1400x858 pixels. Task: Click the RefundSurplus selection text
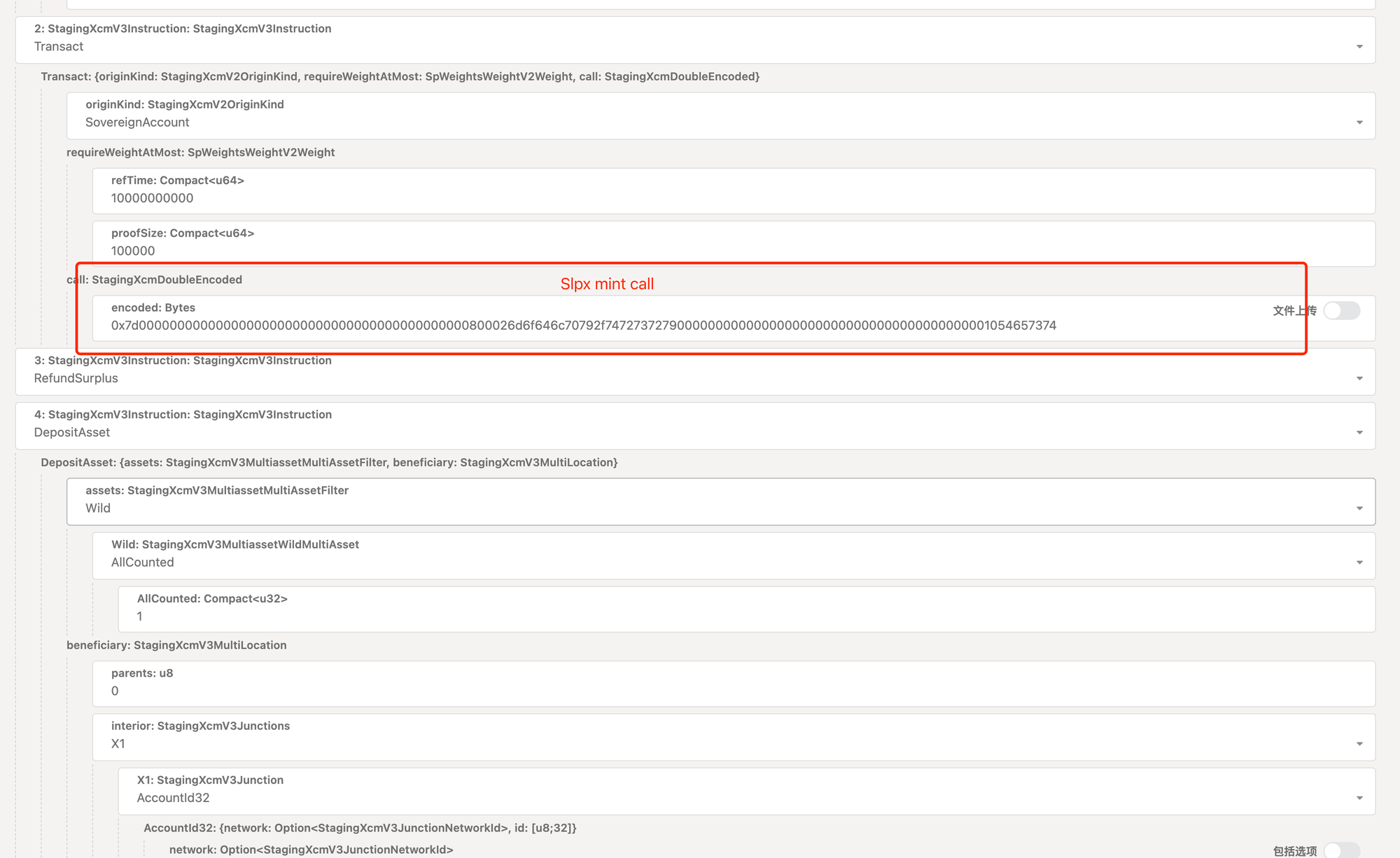(x=76, y=378)
